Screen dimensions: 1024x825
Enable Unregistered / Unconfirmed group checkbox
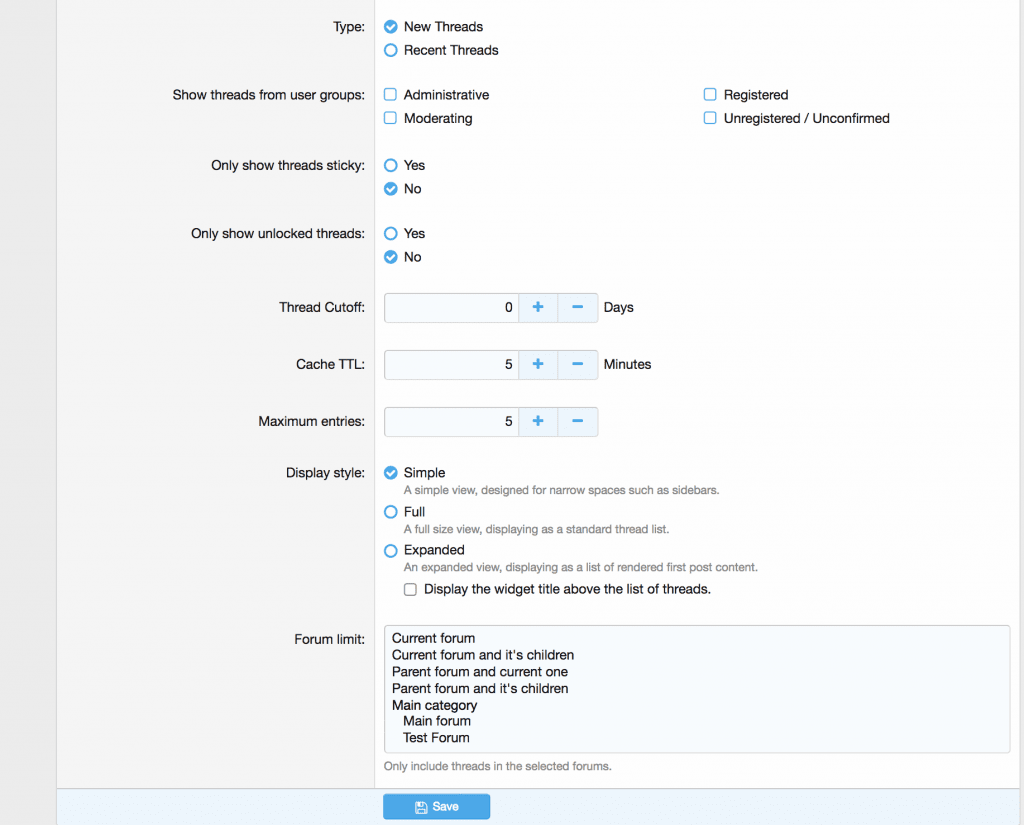[x=710, y=118]
